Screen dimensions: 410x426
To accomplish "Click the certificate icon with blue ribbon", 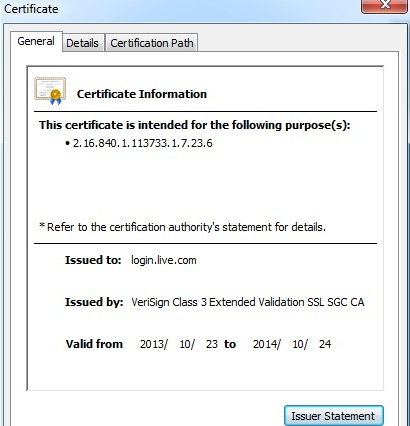I will (x=50, y=91).
